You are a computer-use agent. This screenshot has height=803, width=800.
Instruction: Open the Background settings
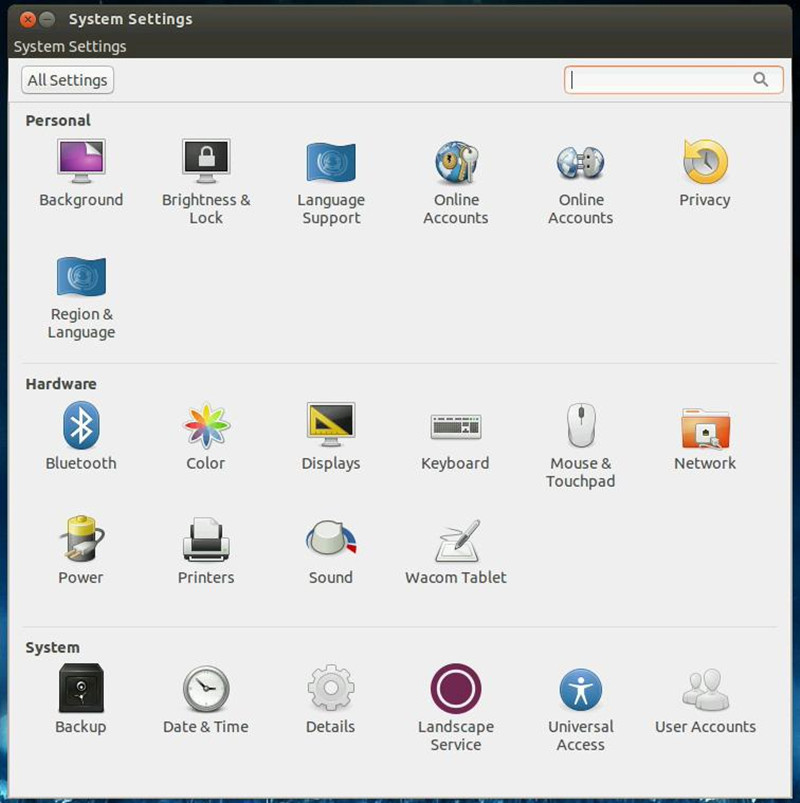pyautogui.click(x=81, y=173)
